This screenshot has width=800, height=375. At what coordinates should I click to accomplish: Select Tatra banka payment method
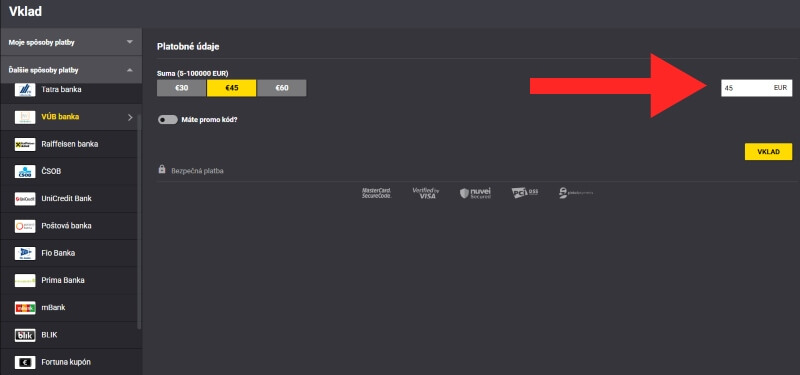(69, 90)
